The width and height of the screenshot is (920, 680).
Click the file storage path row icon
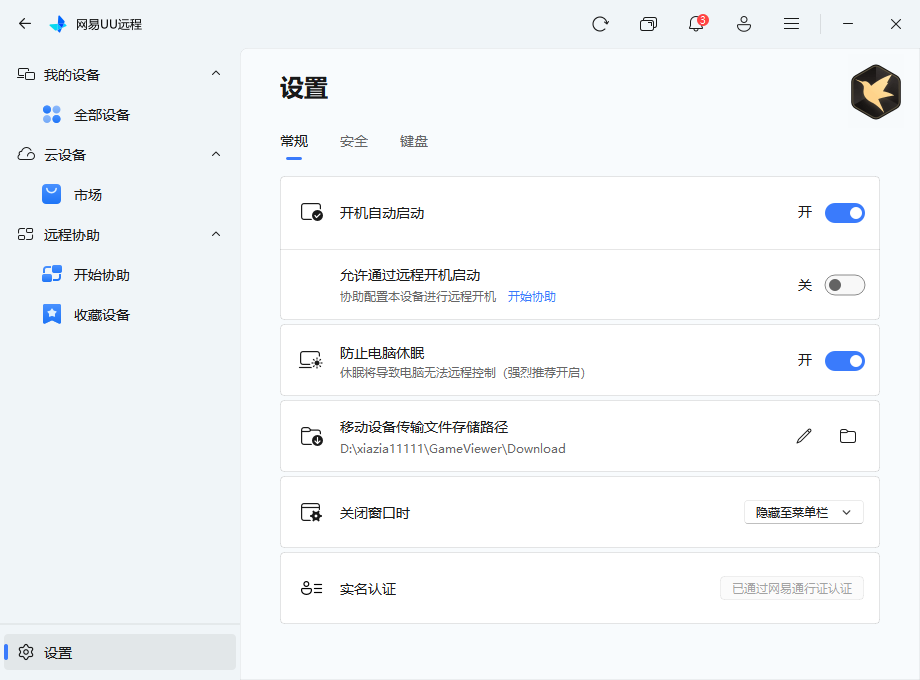click(312, 436)
